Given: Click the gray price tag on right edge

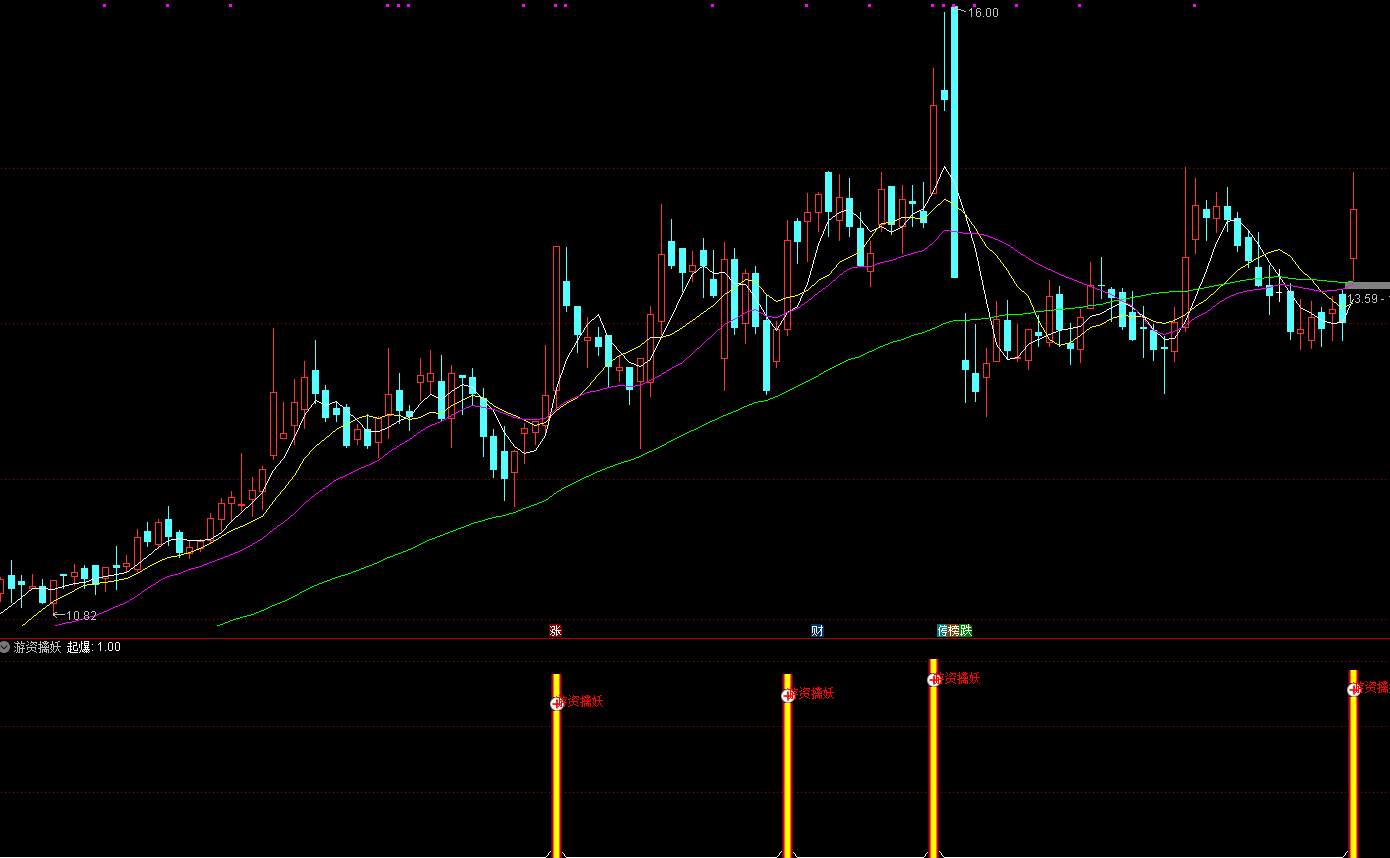Looking at the screenshot, I should point(1368,285).
